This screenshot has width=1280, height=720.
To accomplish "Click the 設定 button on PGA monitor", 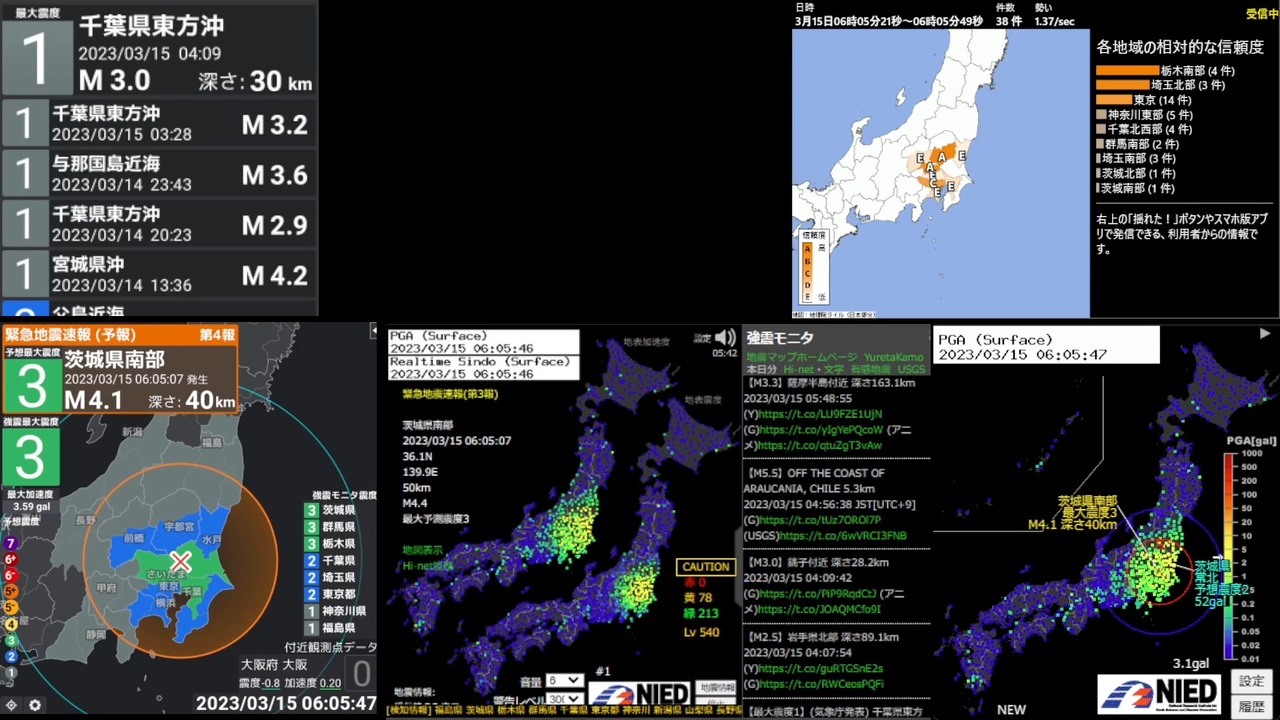I will 1251,681.
